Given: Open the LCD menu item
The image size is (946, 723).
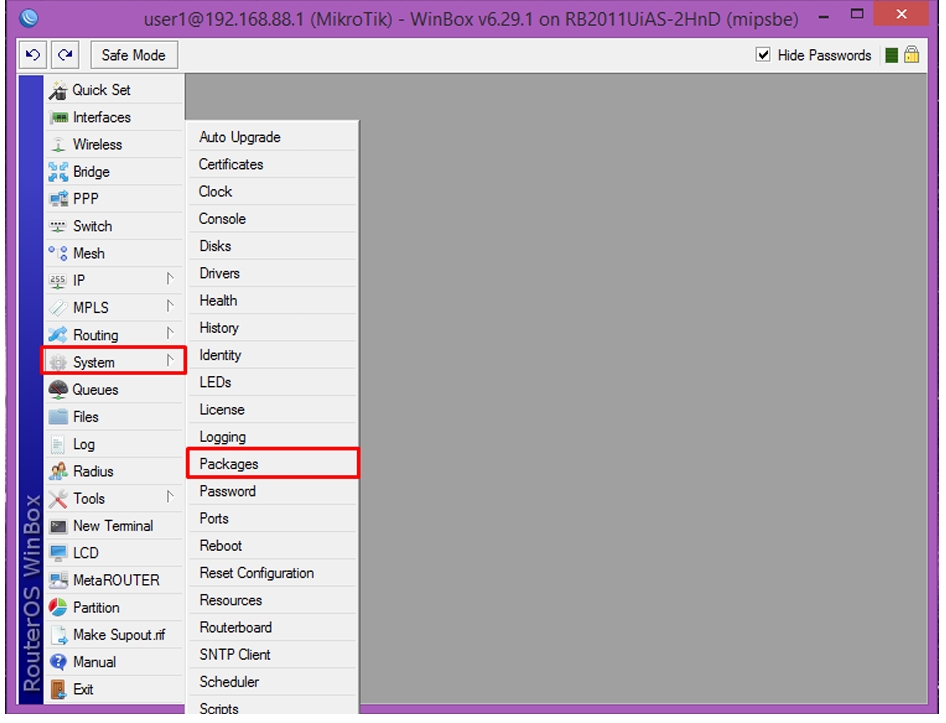Looking at the screenshot, I should coord(114,553).
